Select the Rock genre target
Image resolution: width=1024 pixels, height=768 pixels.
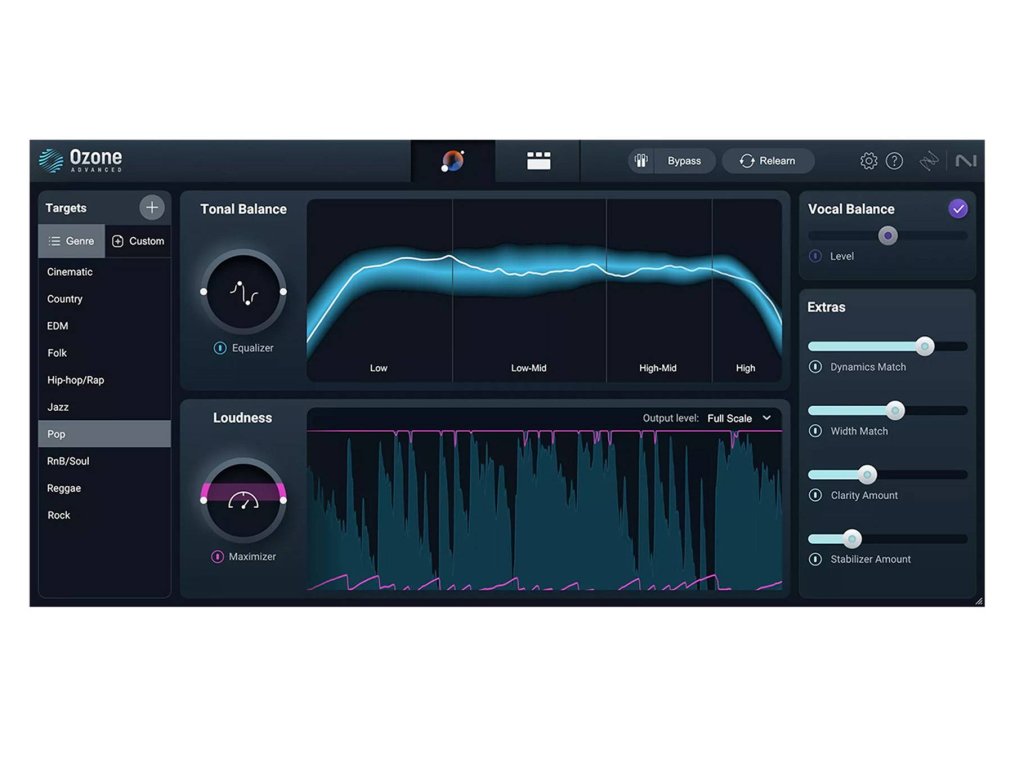pyautogui.click(x=104, y=515)
